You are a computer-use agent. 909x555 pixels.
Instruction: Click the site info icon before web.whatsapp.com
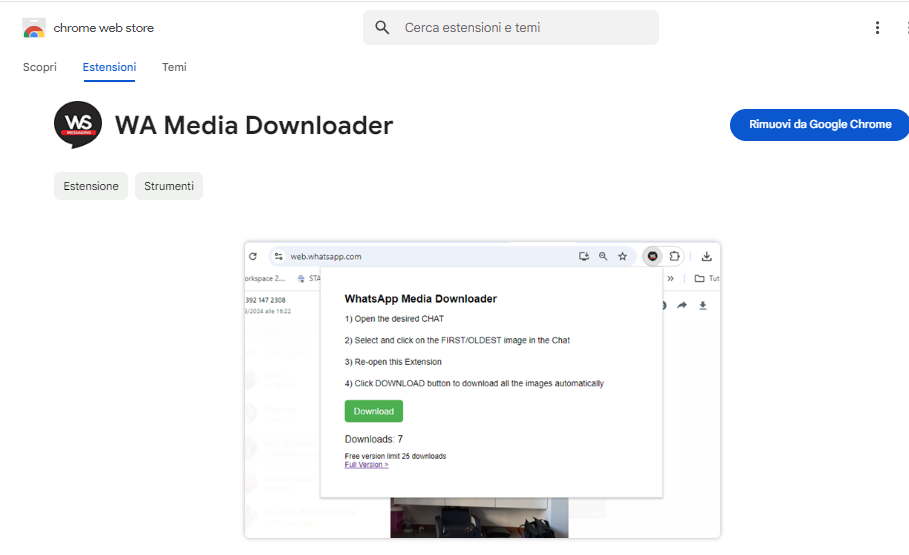tap(279, 256)
